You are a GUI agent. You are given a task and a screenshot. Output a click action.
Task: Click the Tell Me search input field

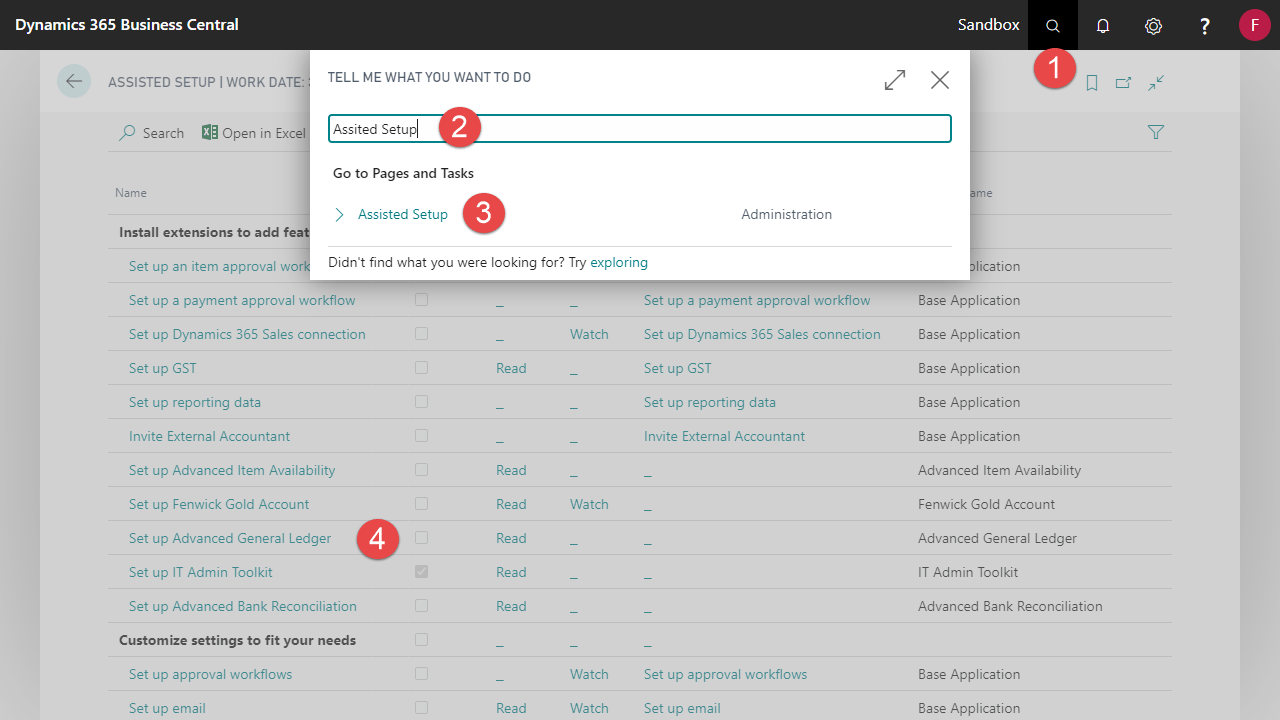coord(640,129)
